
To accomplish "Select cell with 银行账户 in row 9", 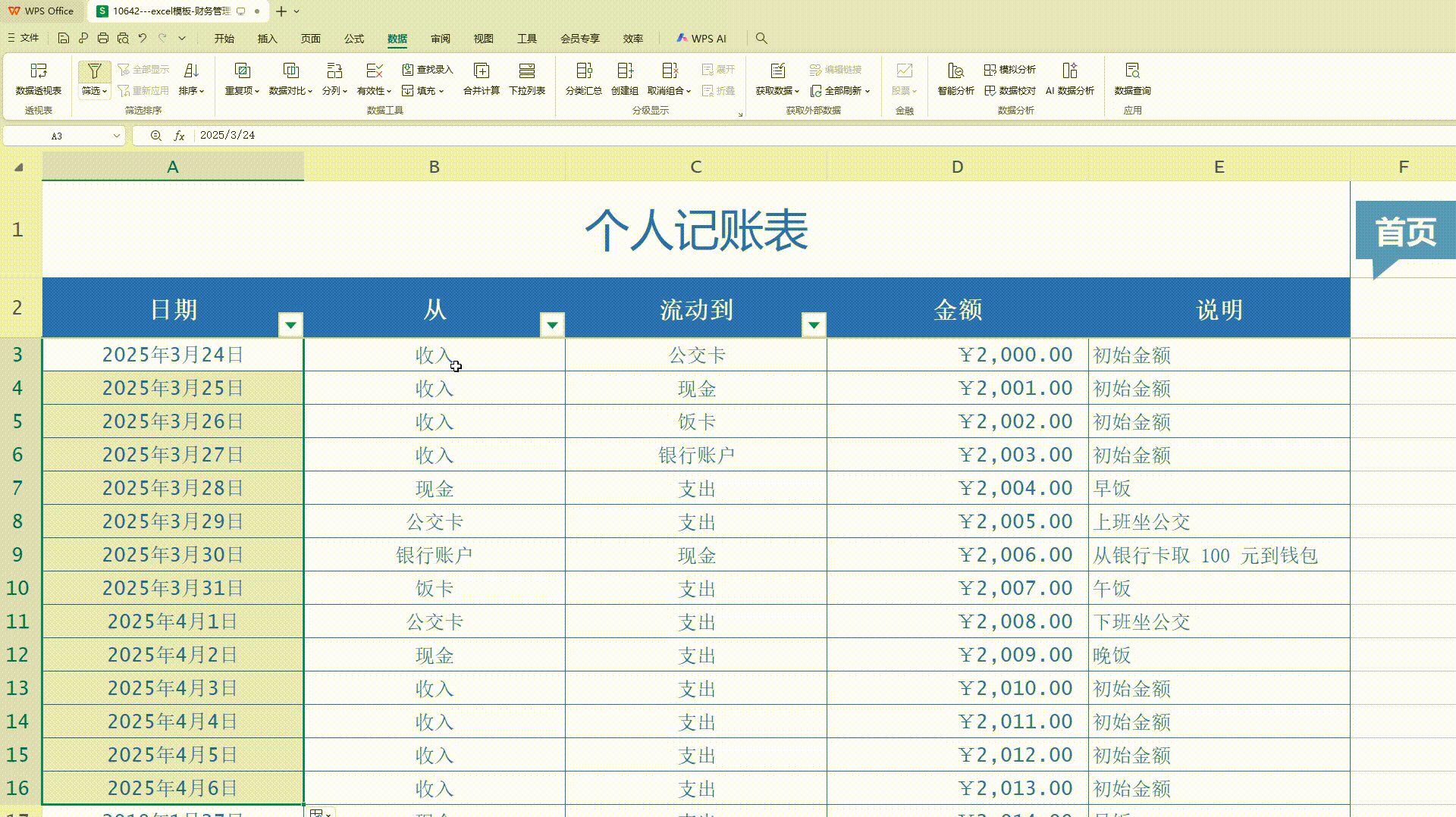I will coord(435,555).
